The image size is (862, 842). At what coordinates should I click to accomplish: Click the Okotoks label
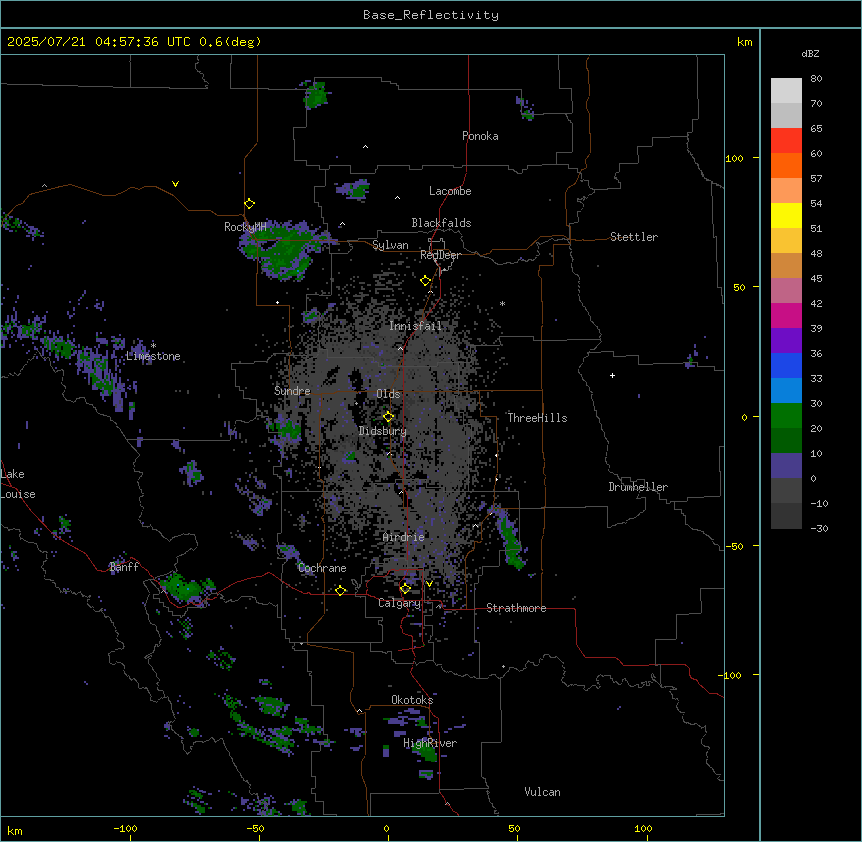coord(412,700)
